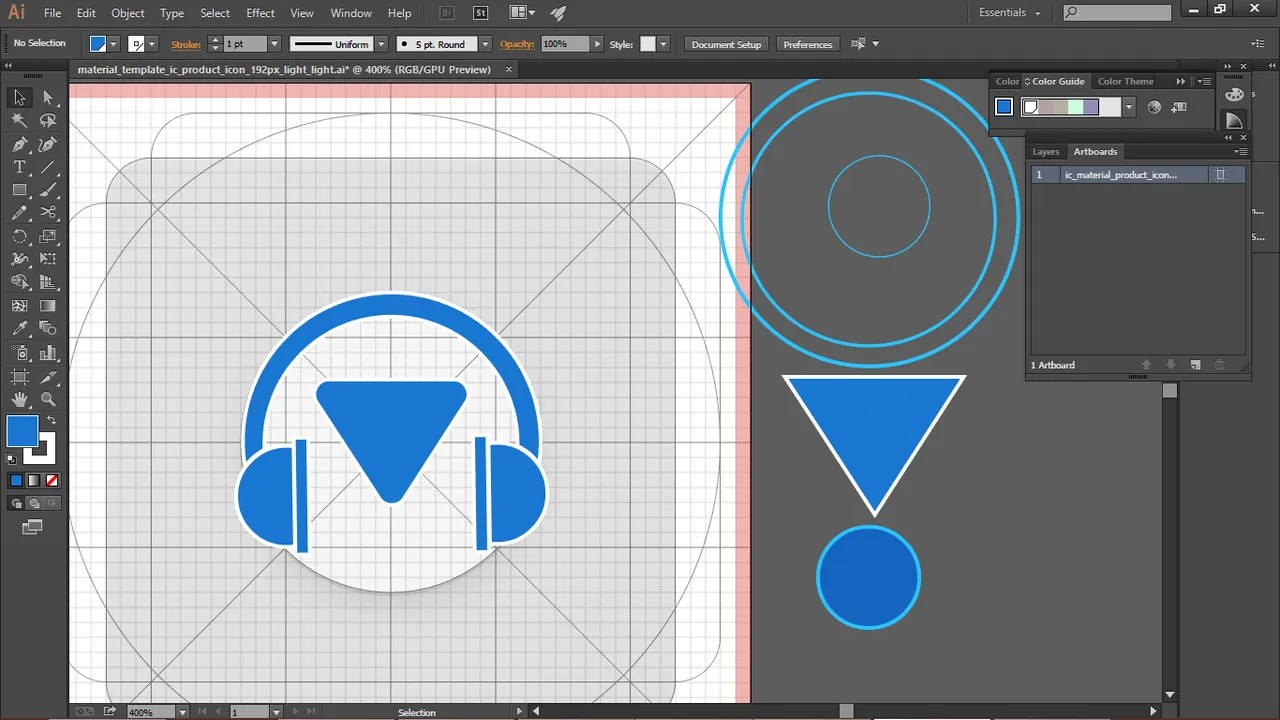
Task: Open the stroke color dropdown arrow
Action: (153, 44)
